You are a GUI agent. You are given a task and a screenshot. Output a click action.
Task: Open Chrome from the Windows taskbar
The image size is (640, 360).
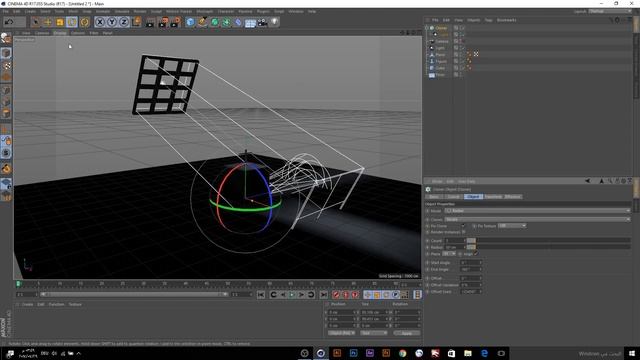pos(402,353)
